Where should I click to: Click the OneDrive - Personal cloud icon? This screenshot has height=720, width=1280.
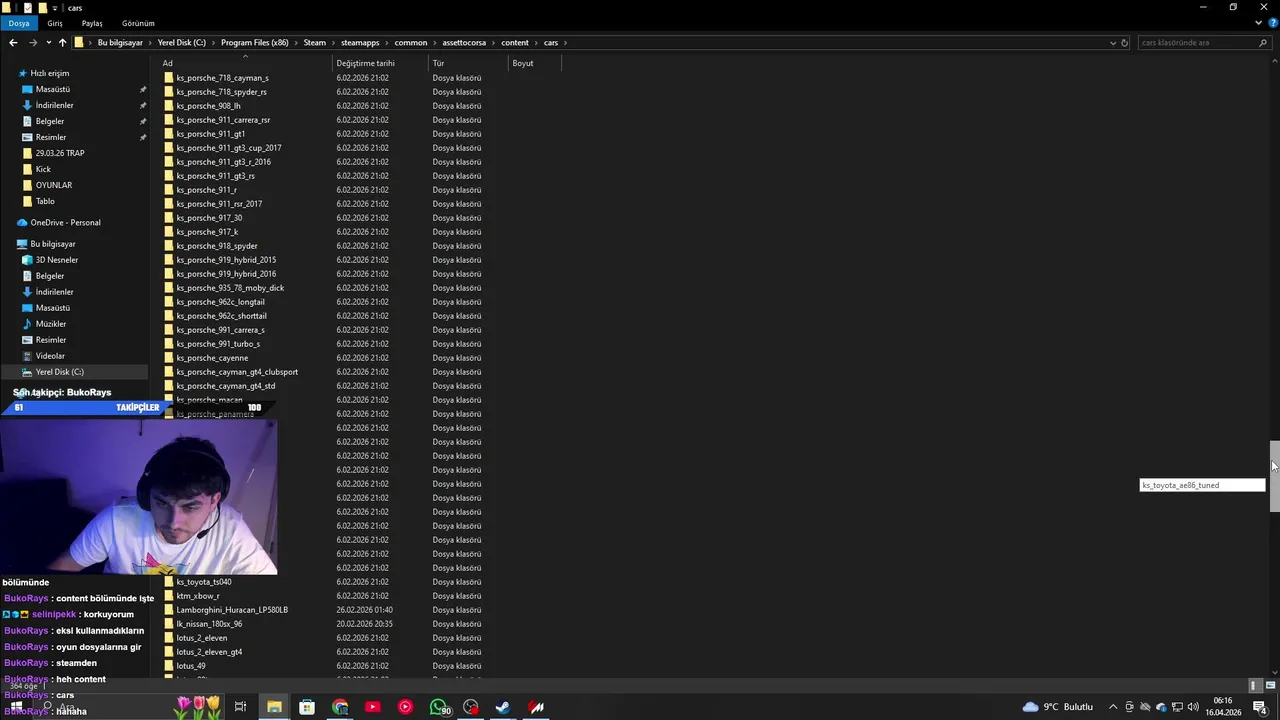click(x=22, y=223)
